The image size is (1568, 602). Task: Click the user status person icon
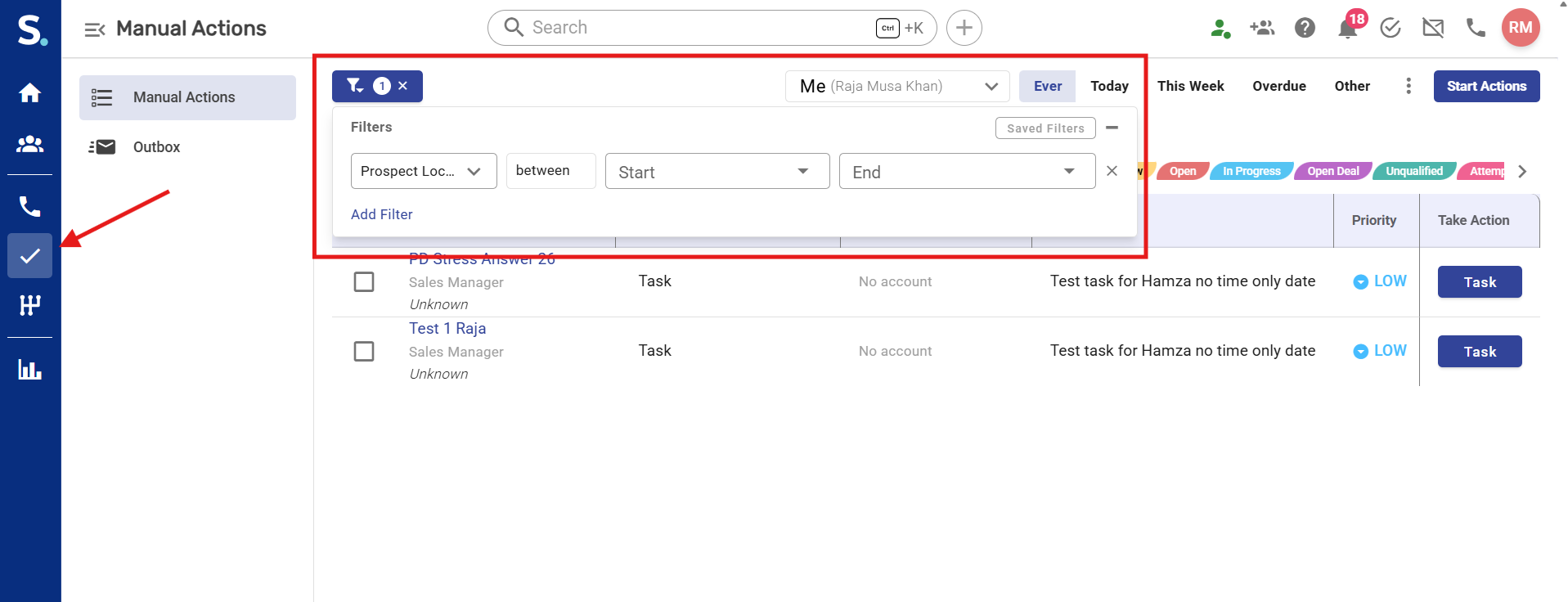click(1220, 29)
